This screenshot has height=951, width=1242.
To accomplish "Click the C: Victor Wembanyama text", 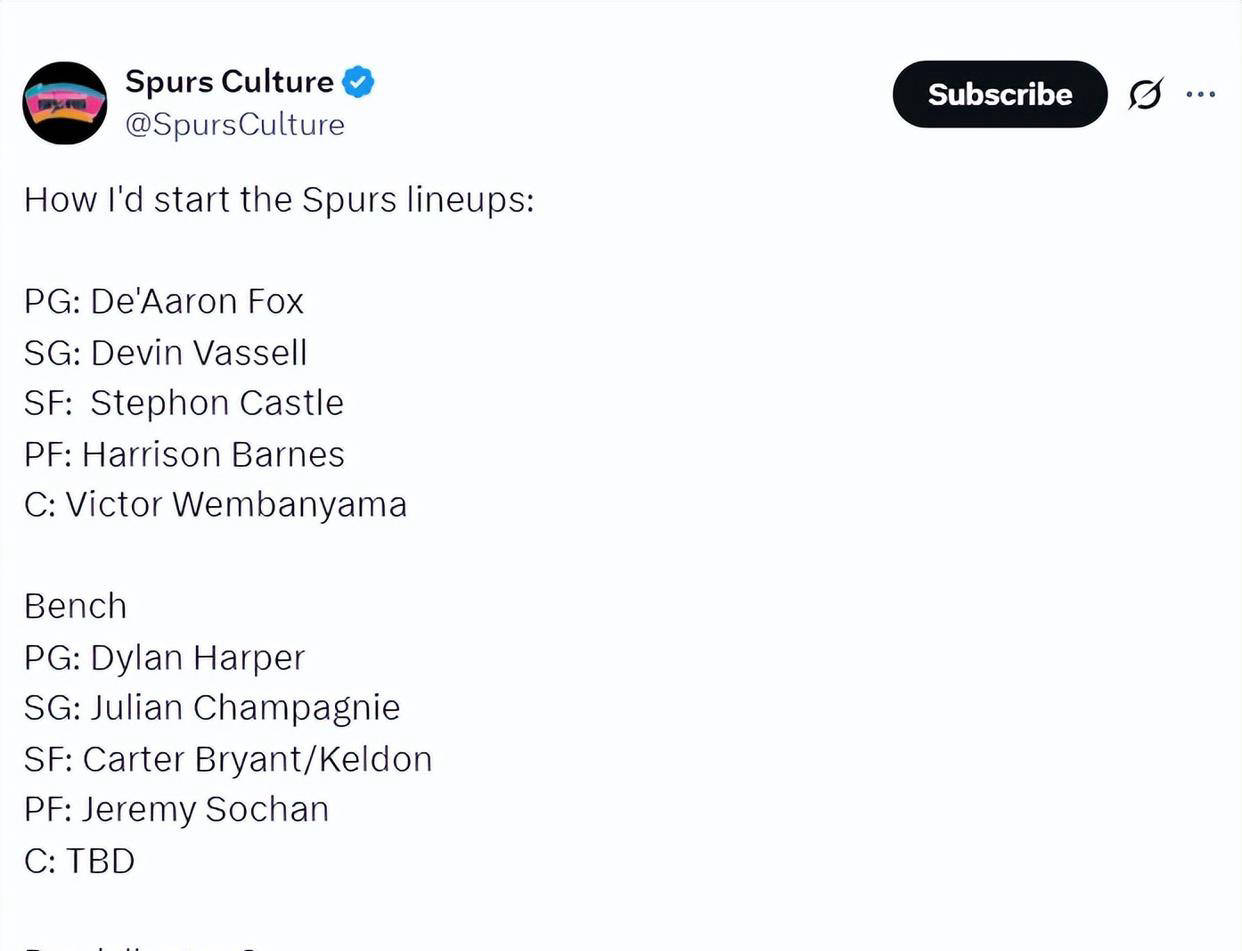I will click(215, 504).
